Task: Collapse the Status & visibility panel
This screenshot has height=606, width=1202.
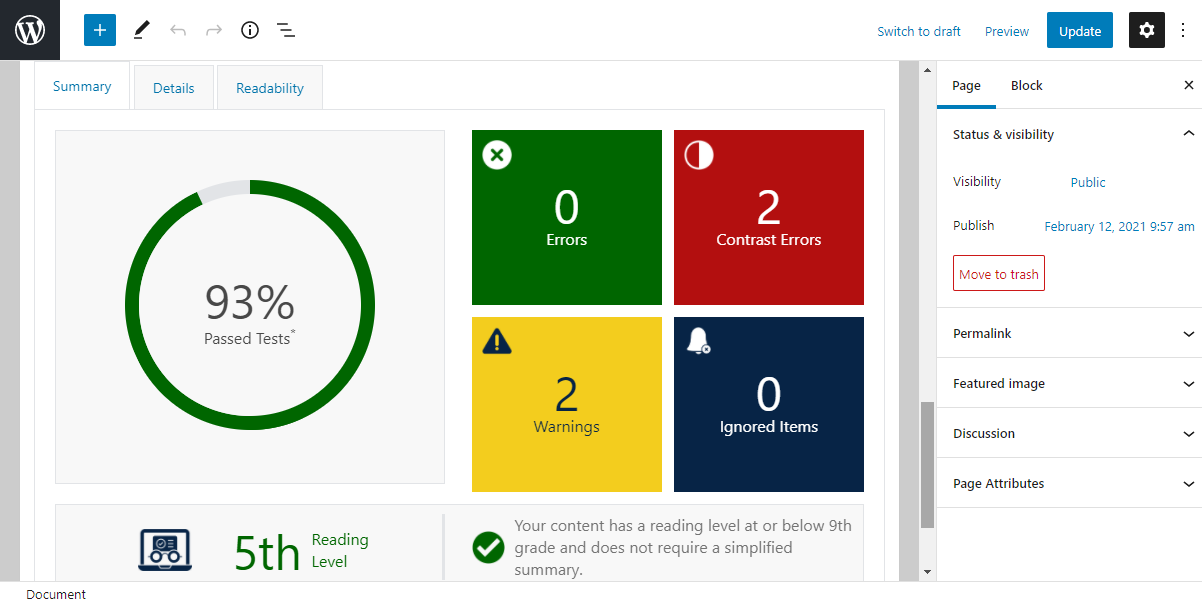Action: [1069, 134]
